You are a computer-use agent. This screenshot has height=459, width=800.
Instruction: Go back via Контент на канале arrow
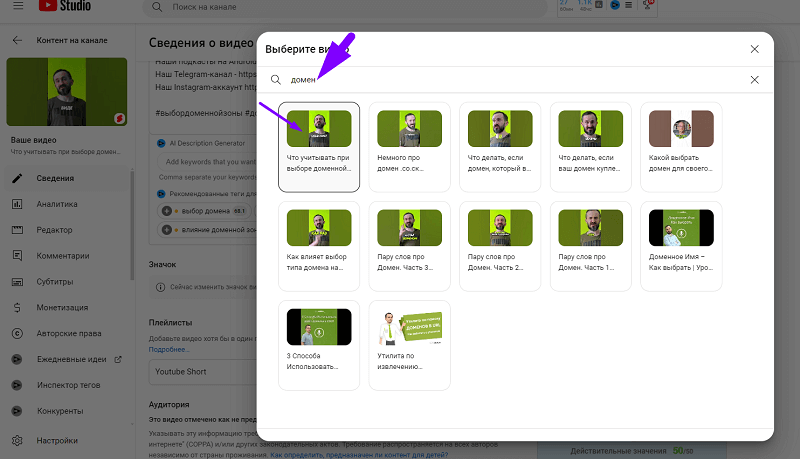pyautogui.click(x=17, y=40)
